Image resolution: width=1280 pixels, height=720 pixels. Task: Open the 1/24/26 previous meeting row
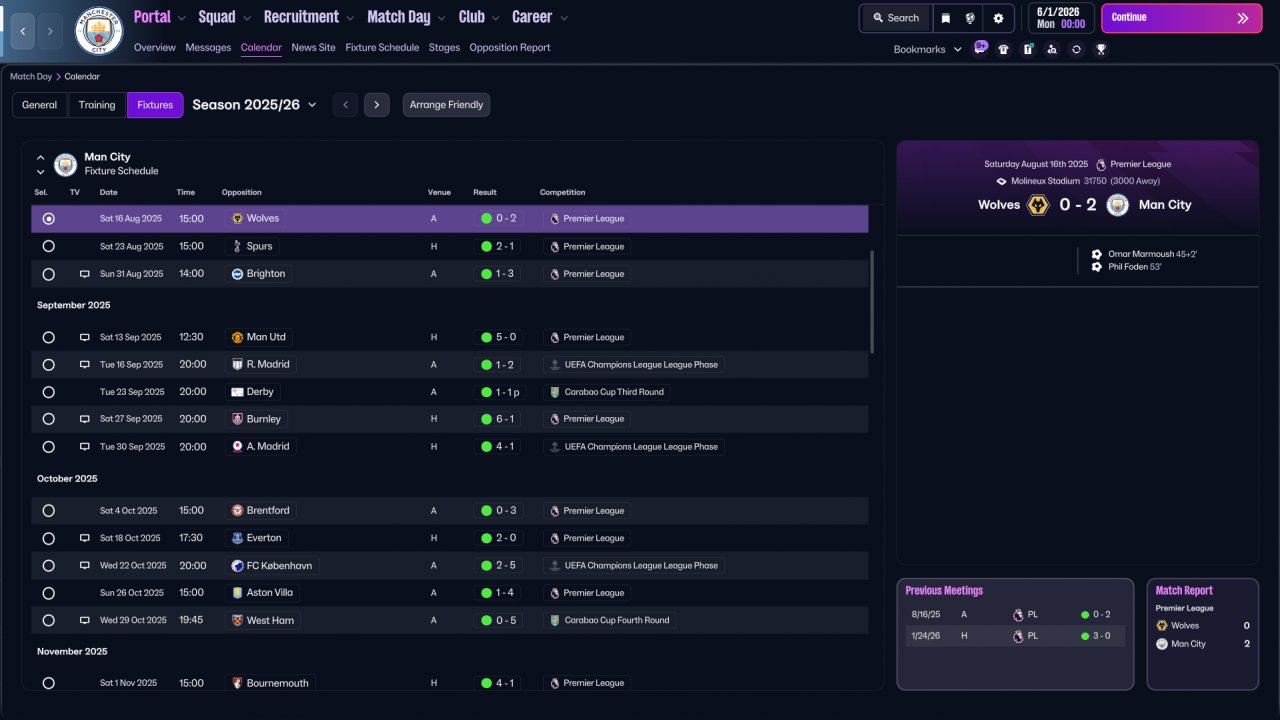click(x=1015, y=636)
